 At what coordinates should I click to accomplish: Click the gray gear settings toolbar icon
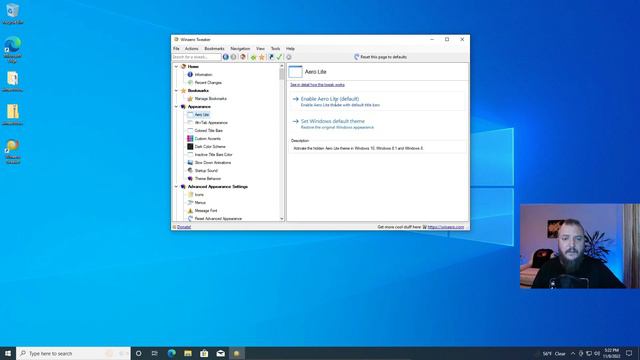pos(289,57)
